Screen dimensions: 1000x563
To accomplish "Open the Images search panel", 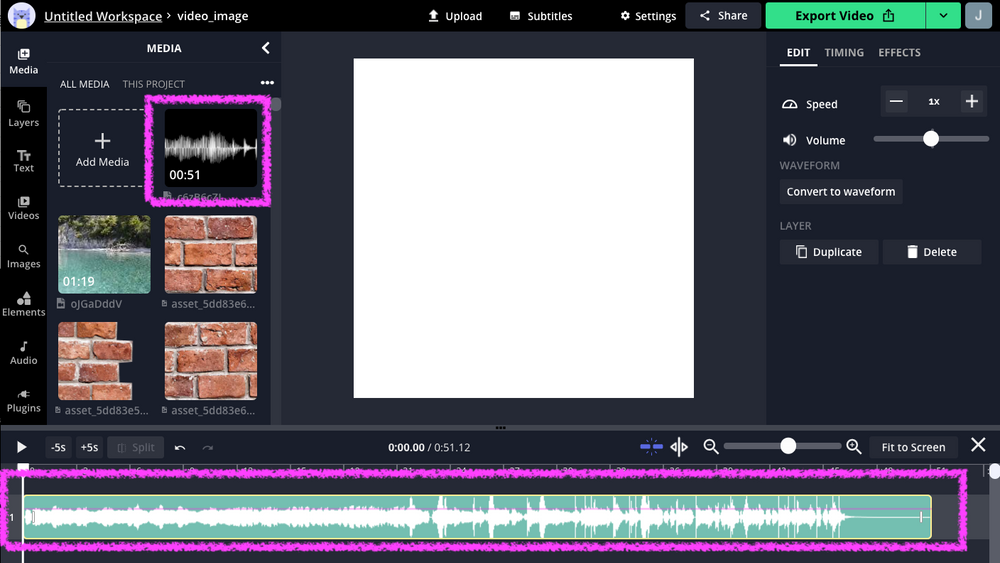I will coord(24,256).
